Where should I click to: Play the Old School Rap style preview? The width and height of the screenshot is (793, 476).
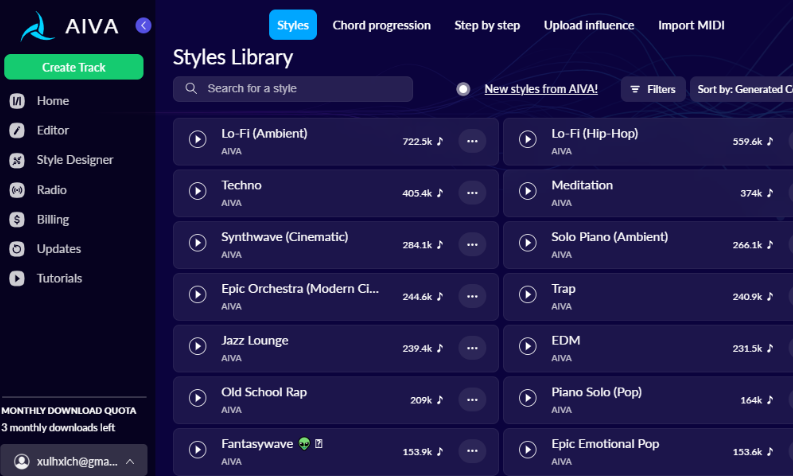click(197, 398)
